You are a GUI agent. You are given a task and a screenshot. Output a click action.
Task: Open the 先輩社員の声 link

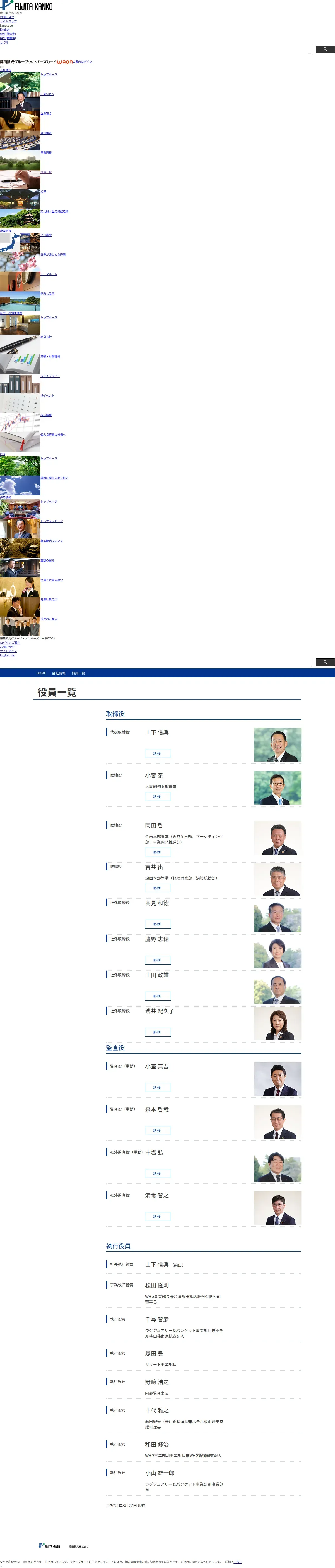click(49, 600)
